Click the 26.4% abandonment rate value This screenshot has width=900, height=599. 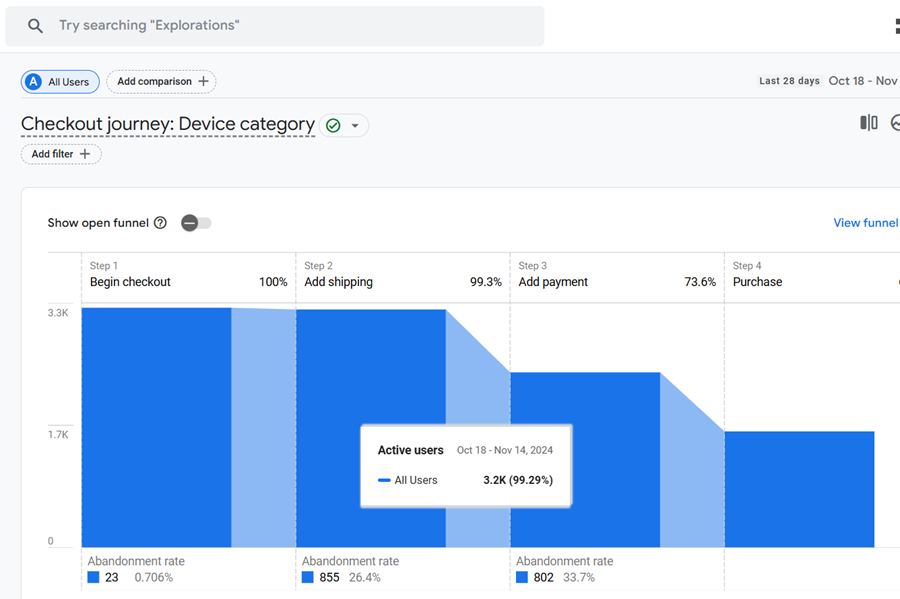click(364, 577)
